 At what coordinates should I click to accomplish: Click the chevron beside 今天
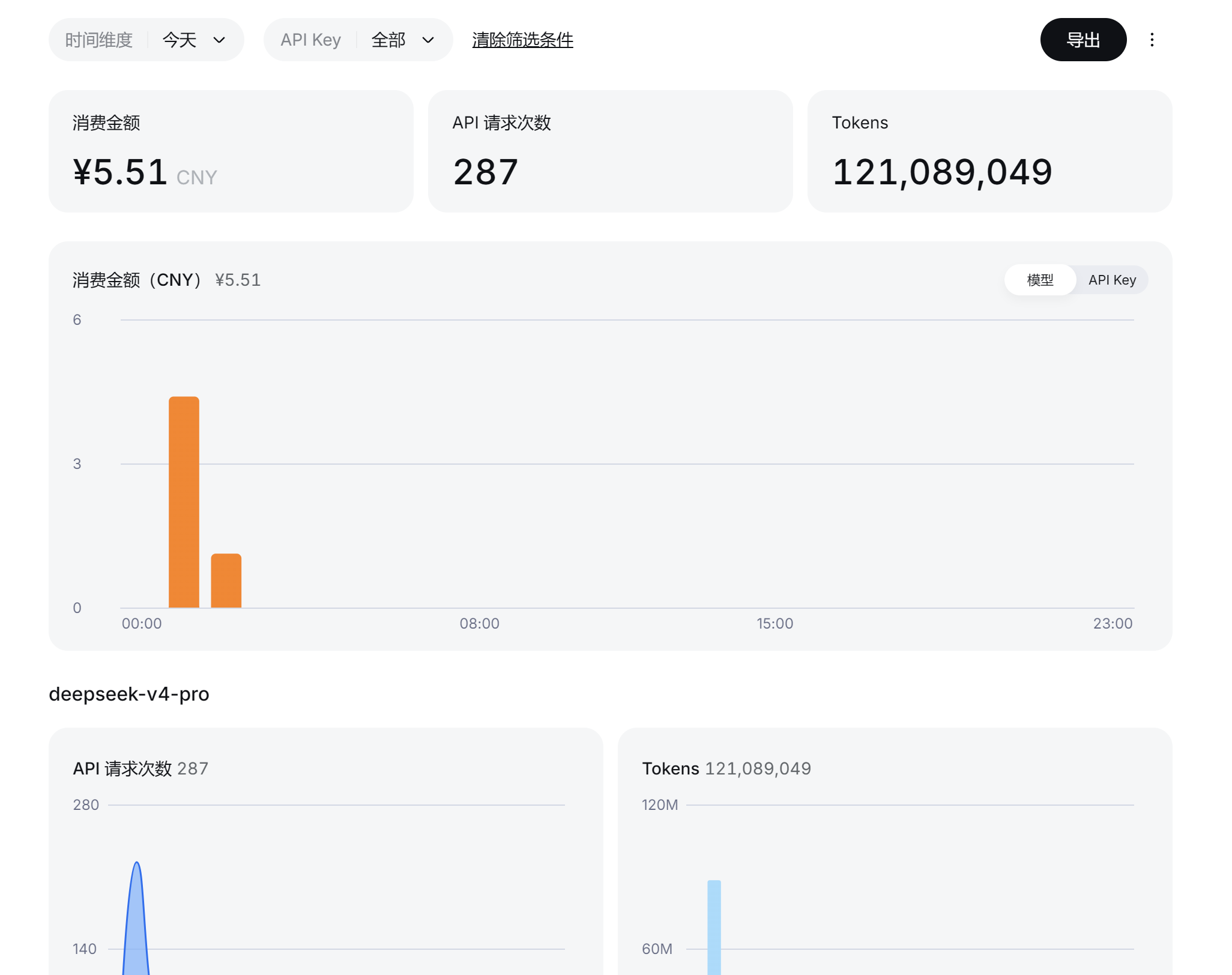219,40
